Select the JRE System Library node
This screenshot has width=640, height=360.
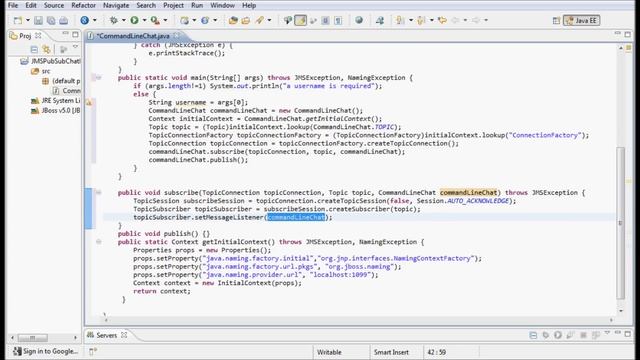coord(56,100)
